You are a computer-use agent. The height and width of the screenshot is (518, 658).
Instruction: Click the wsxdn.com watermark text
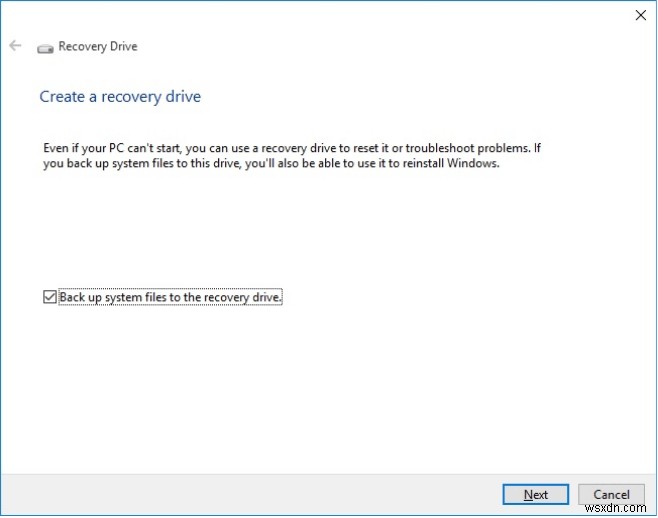coord(625,509)
